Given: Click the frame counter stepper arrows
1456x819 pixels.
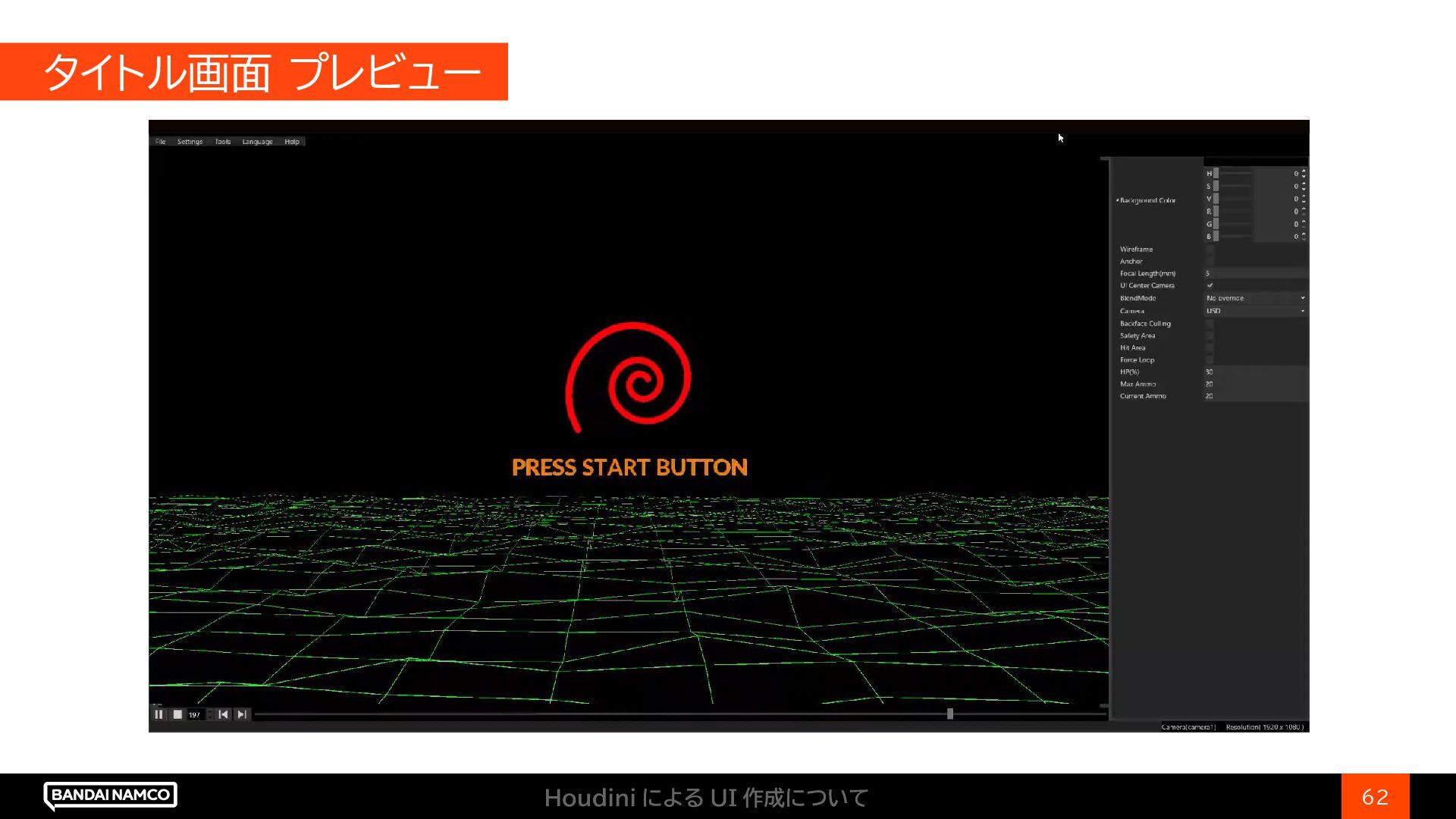Looking at the screenshot, I should coord(210,714).
